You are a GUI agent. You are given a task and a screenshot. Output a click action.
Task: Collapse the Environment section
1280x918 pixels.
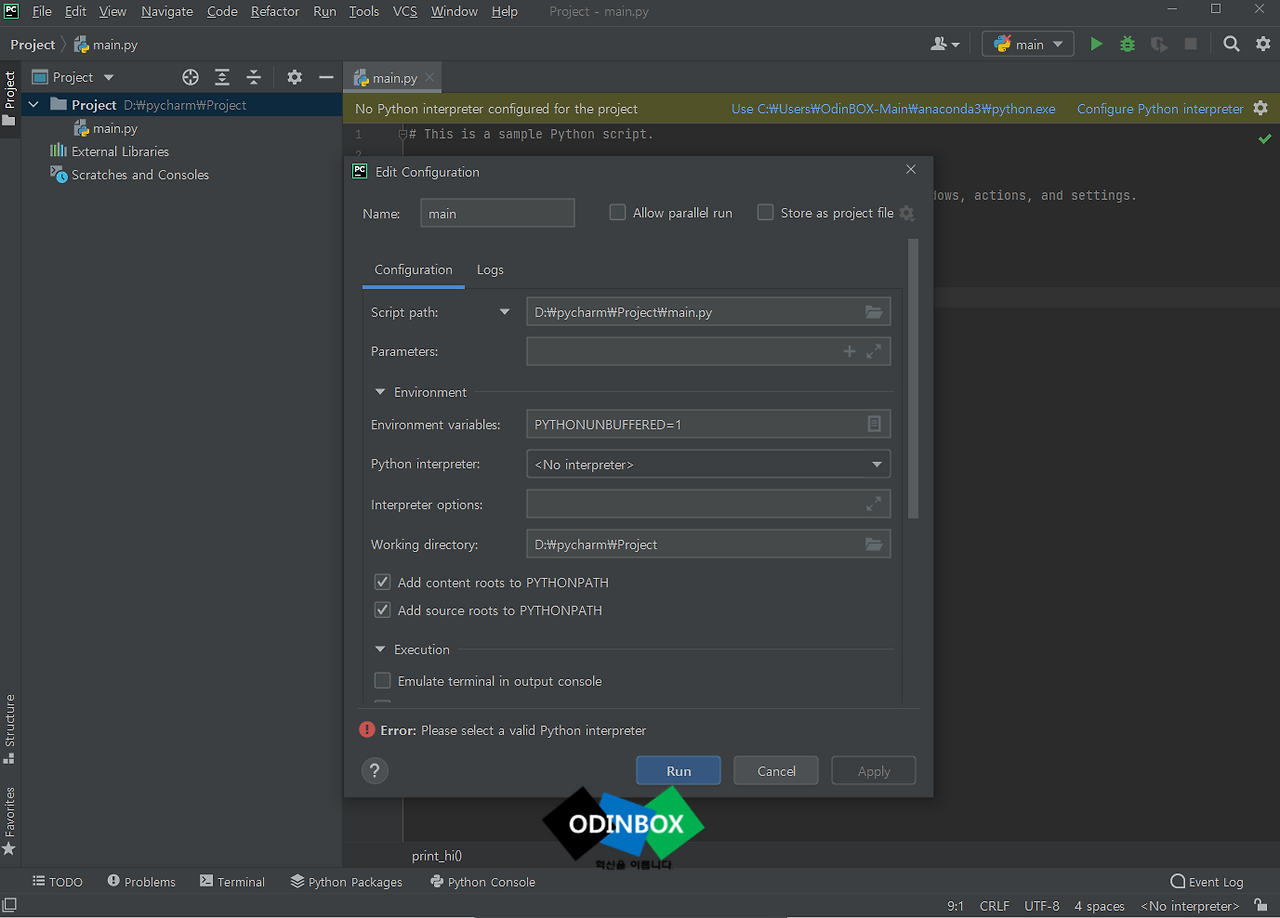tap(380, 392)
